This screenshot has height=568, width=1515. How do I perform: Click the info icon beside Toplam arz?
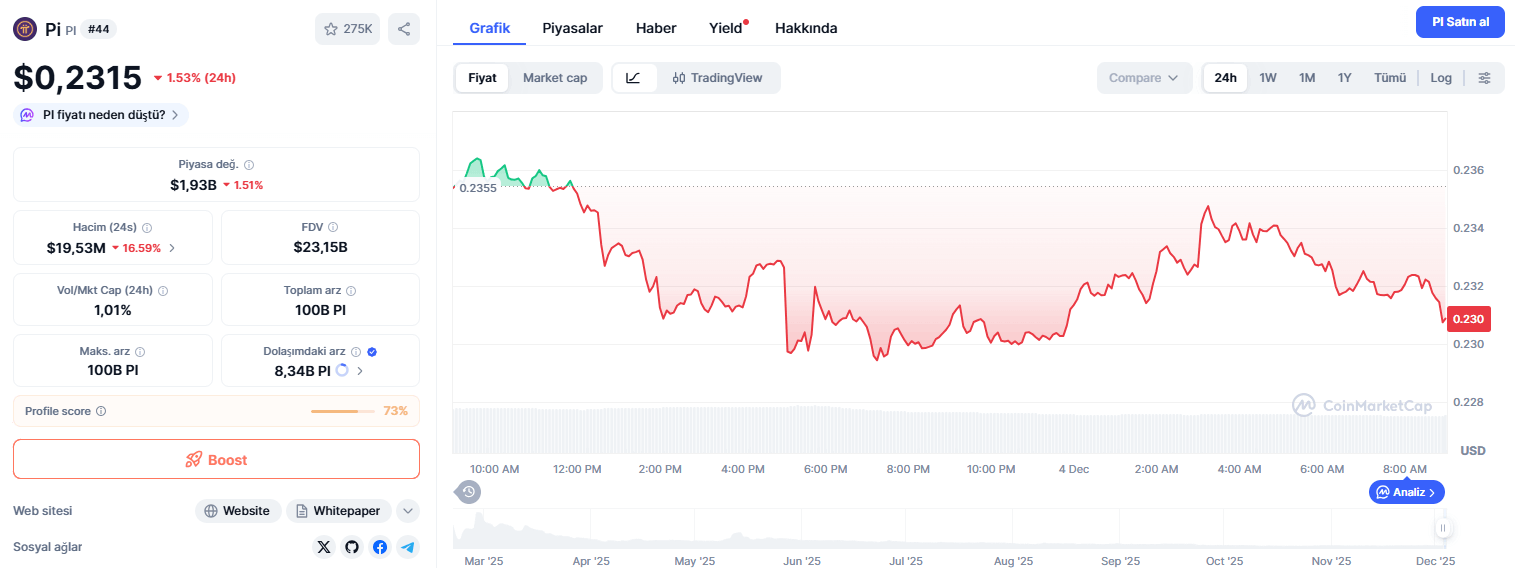351,291
